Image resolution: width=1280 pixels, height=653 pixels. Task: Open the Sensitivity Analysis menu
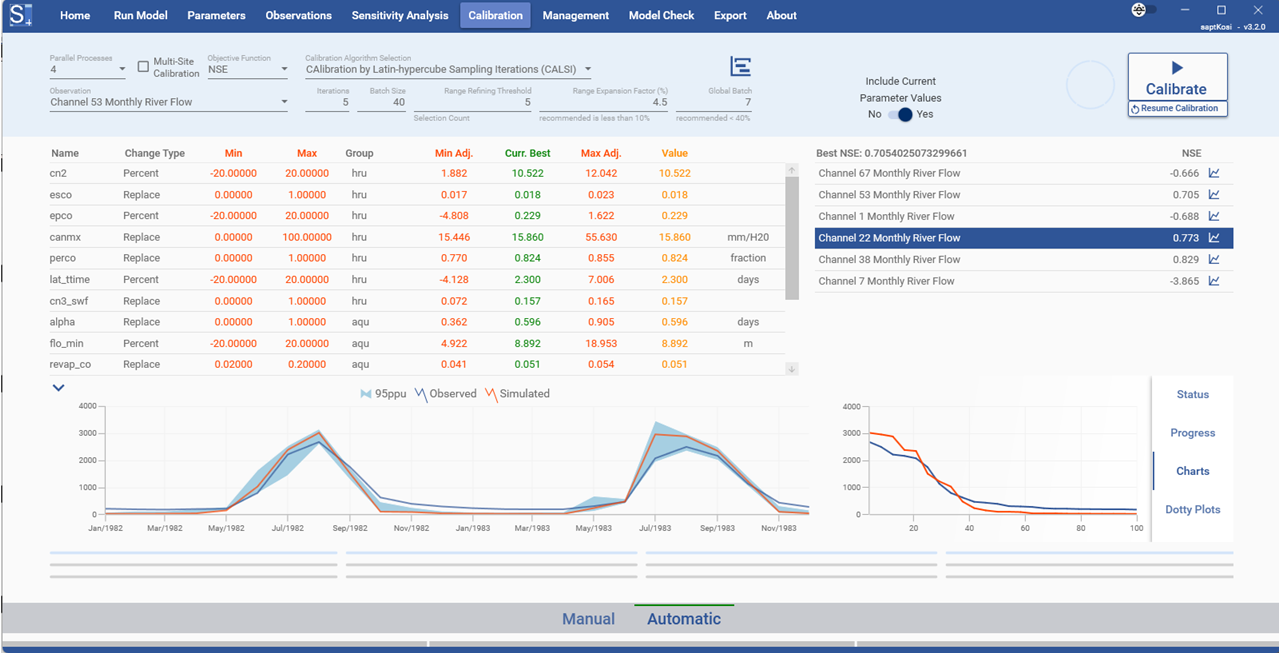coord(399,15)
